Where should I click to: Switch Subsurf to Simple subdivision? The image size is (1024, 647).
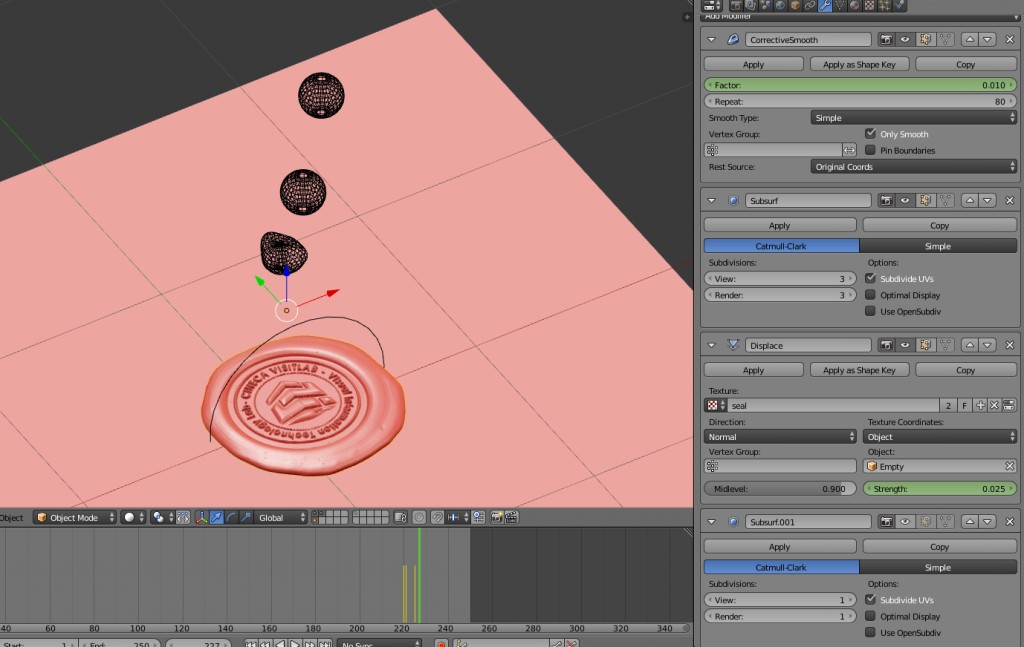point(937,246)
